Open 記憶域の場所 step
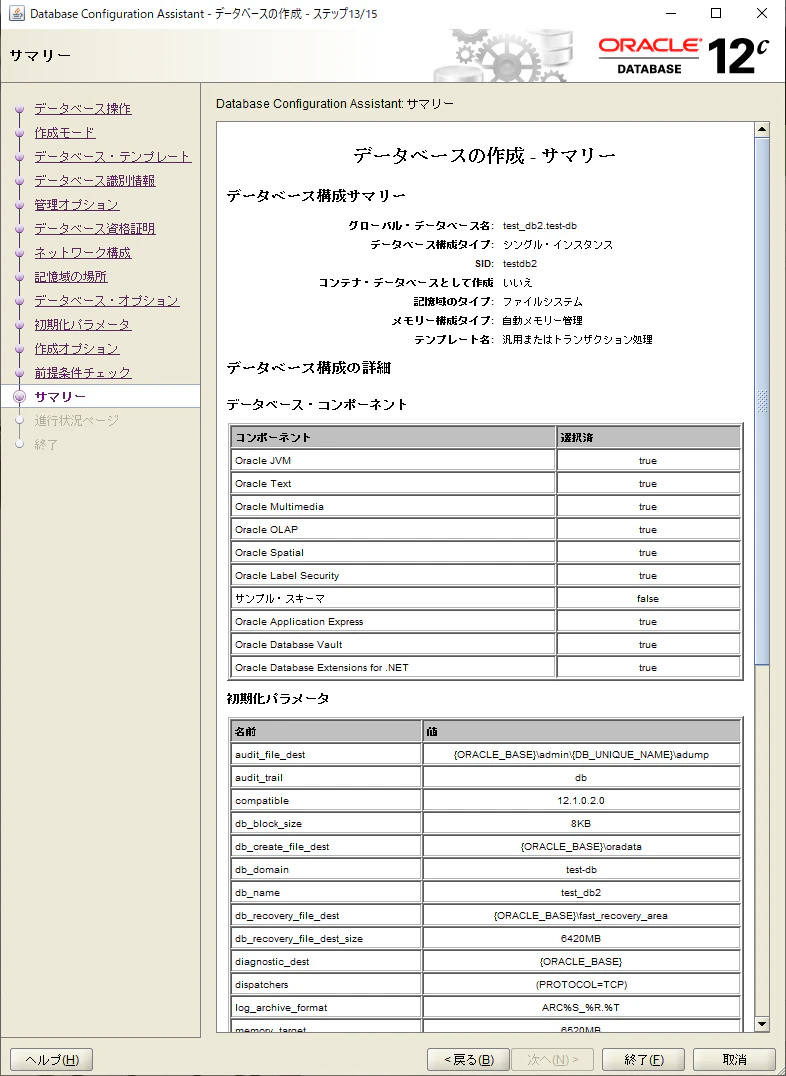The image size is (786, 1076). coord(71,277)
